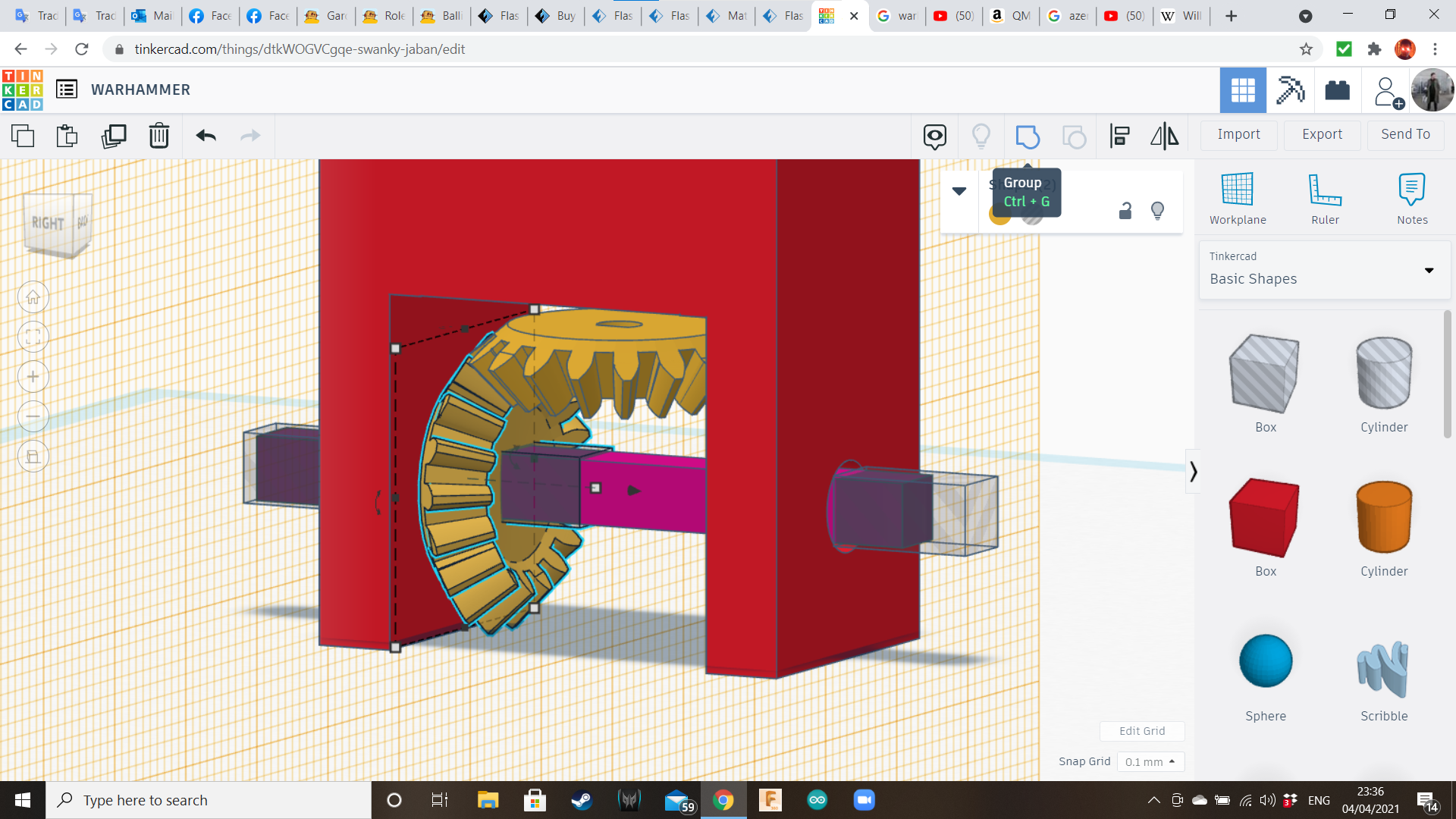This screenshot has width=1456, height=819.
Task: Open Snap Grid 0.1 mm dropdown
Action: [1150, 761]
